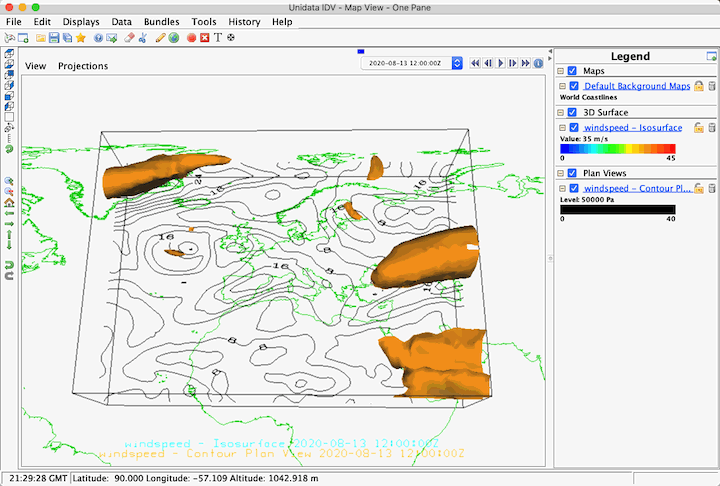Collapse the 3D Surface legend section
This screenshot has width=720, height=486.
560,113
